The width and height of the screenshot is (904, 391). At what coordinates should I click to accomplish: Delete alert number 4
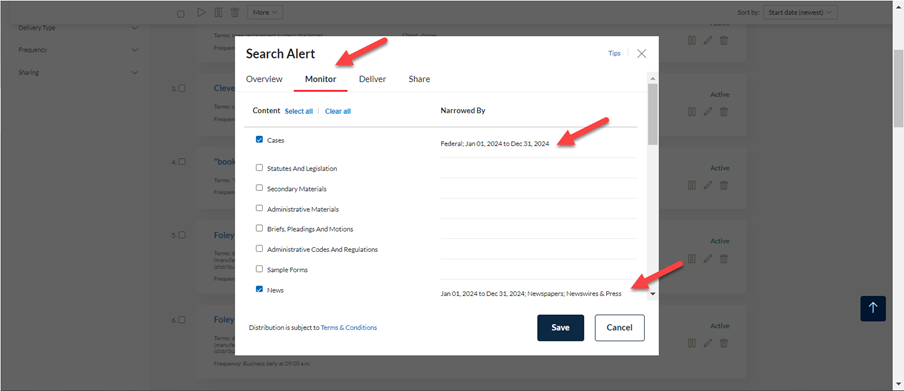(x=724, y=185)
